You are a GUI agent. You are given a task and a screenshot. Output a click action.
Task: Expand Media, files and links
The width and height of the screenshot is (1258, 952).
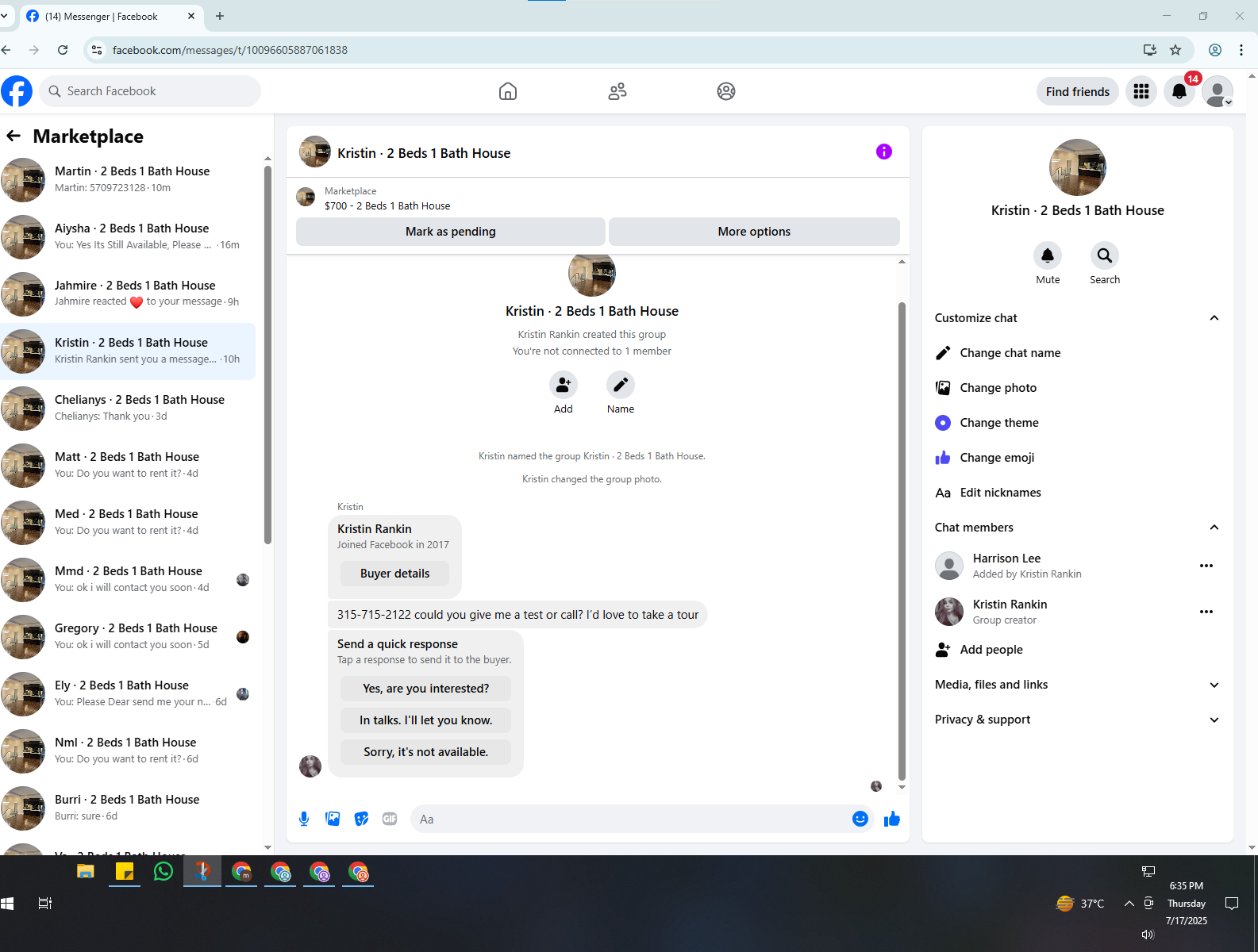pyautogui.click(x=1078, y=685)
